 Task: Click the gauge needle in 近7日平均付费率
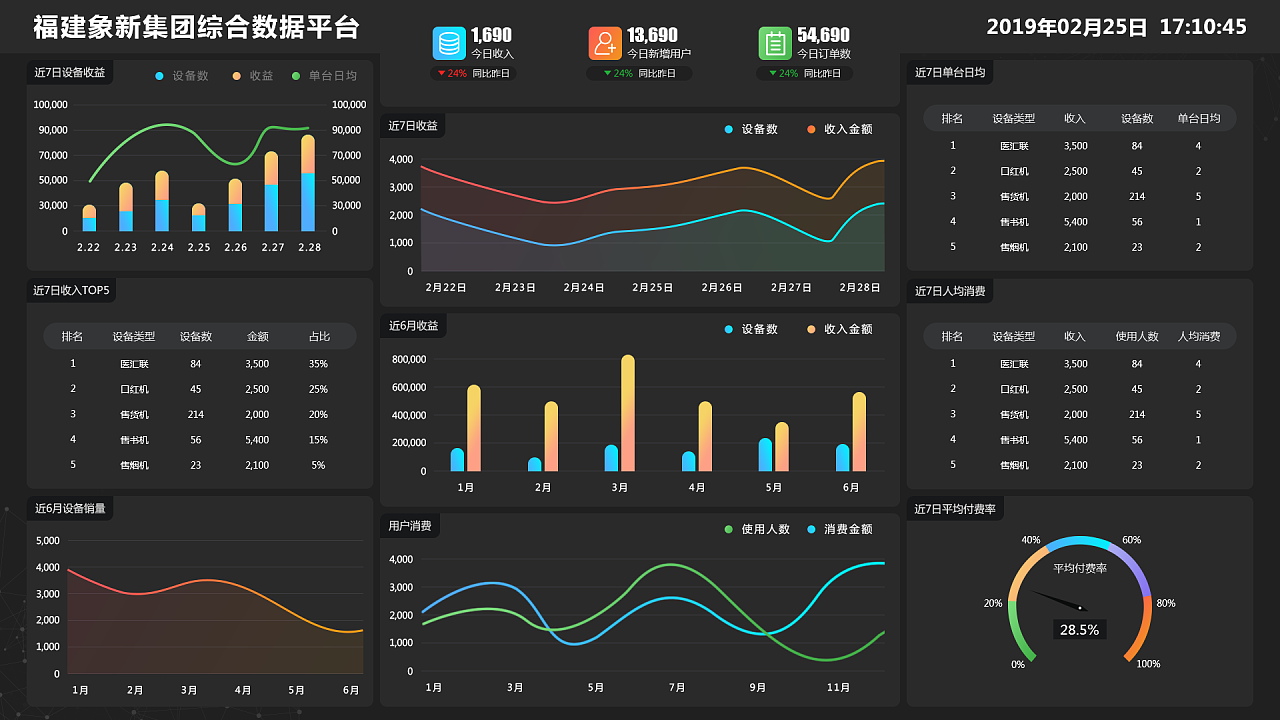tap(1058, 599)
